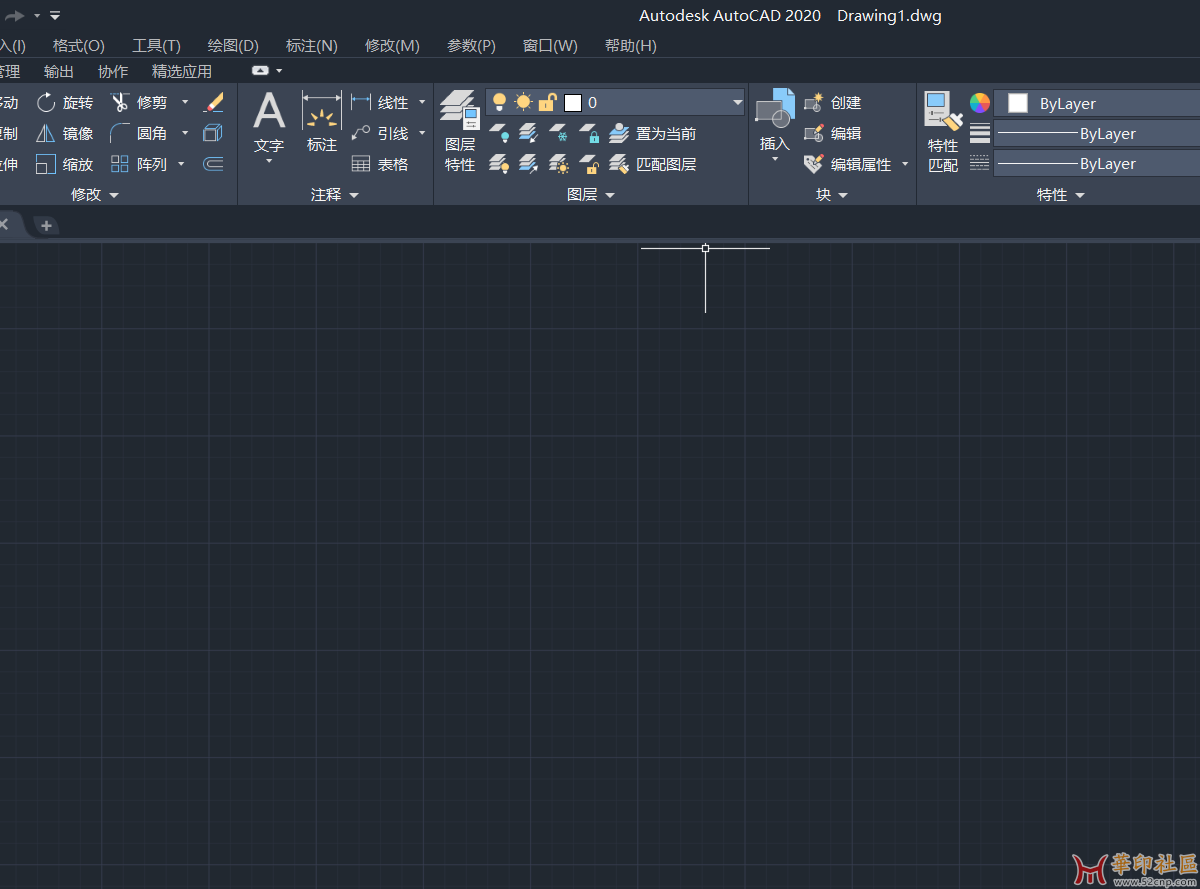1200x889 pixels.
Task: Select the Scale (缩放) tool
Action: [x=64, y=164]
